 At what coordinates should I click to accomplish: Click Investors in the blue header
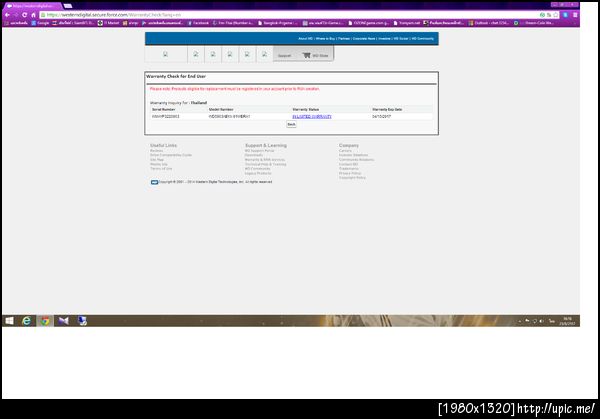[384, 39]
